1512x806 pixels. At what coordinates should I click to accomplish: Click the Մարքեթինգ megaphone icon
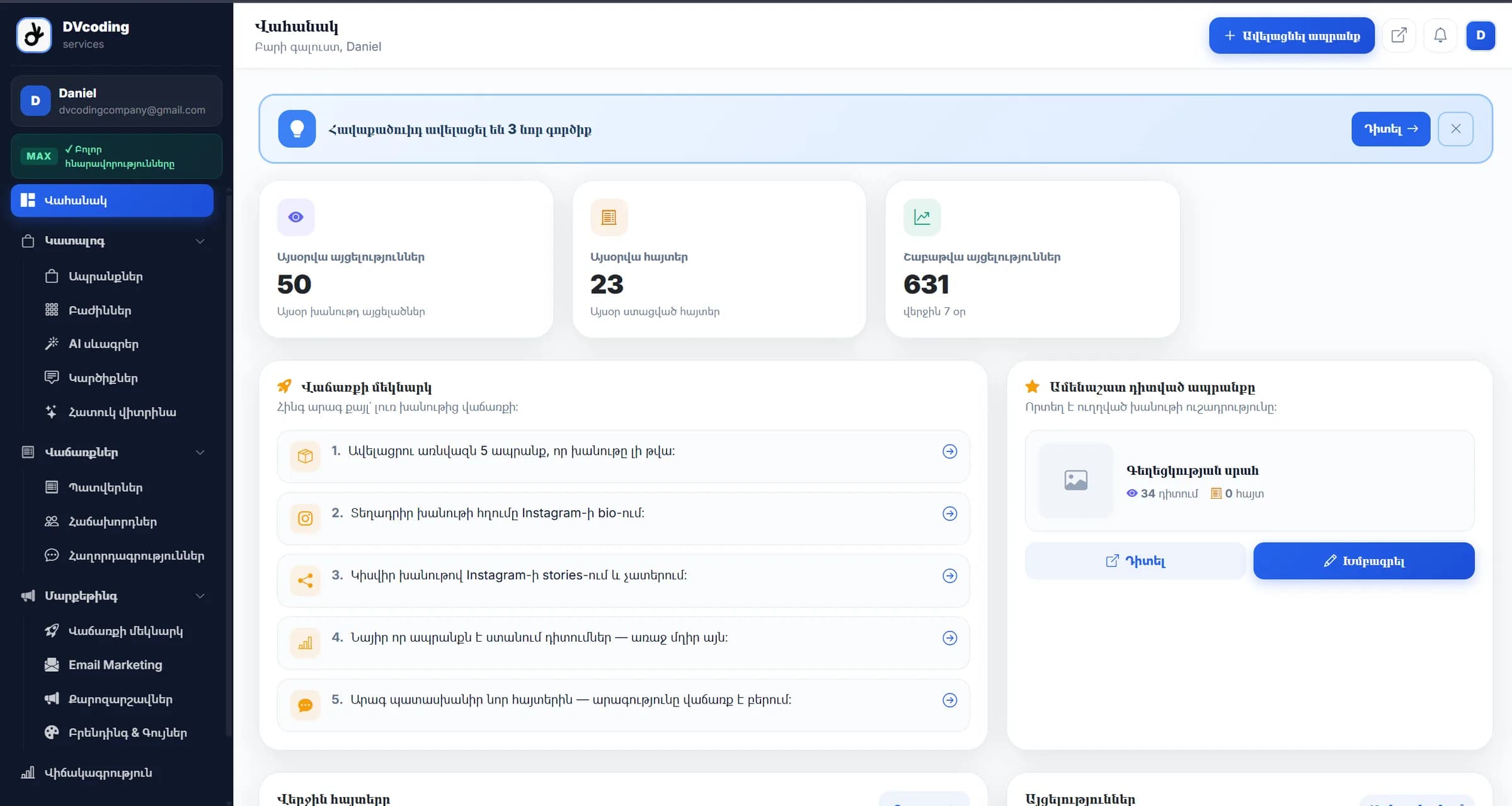point(28,596)
